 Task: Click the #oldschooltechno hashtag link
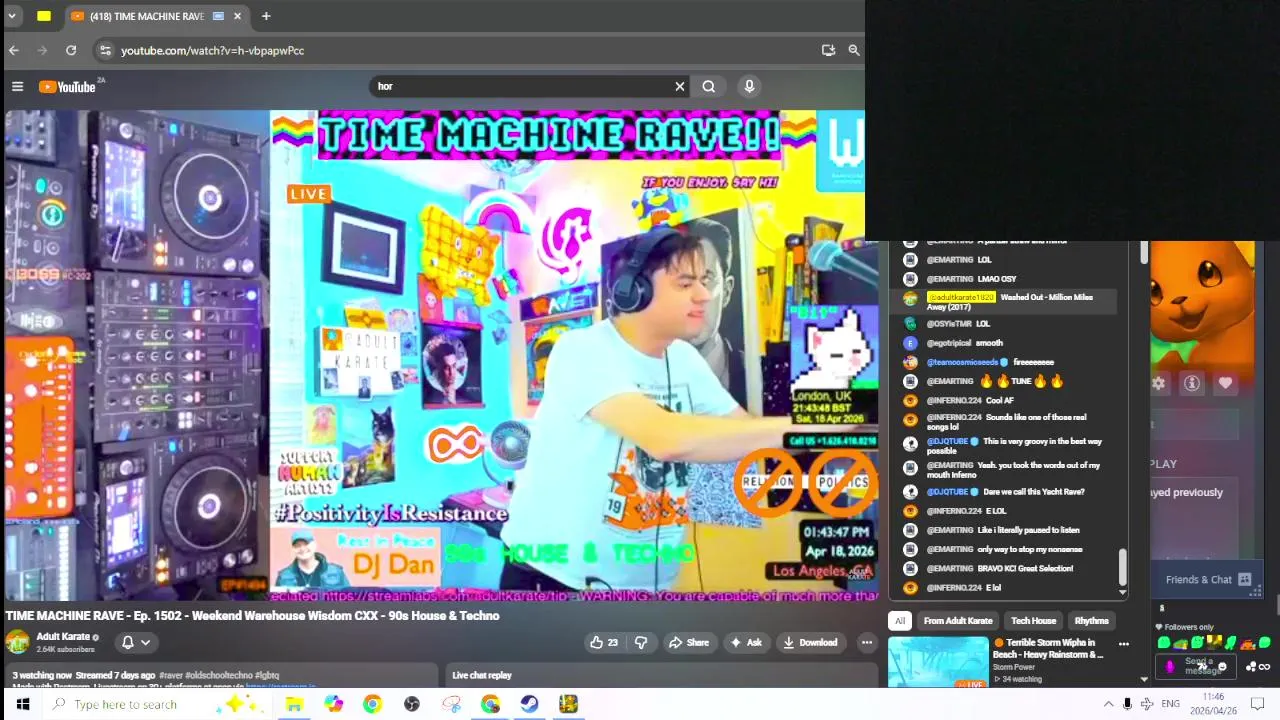point(219,675)
